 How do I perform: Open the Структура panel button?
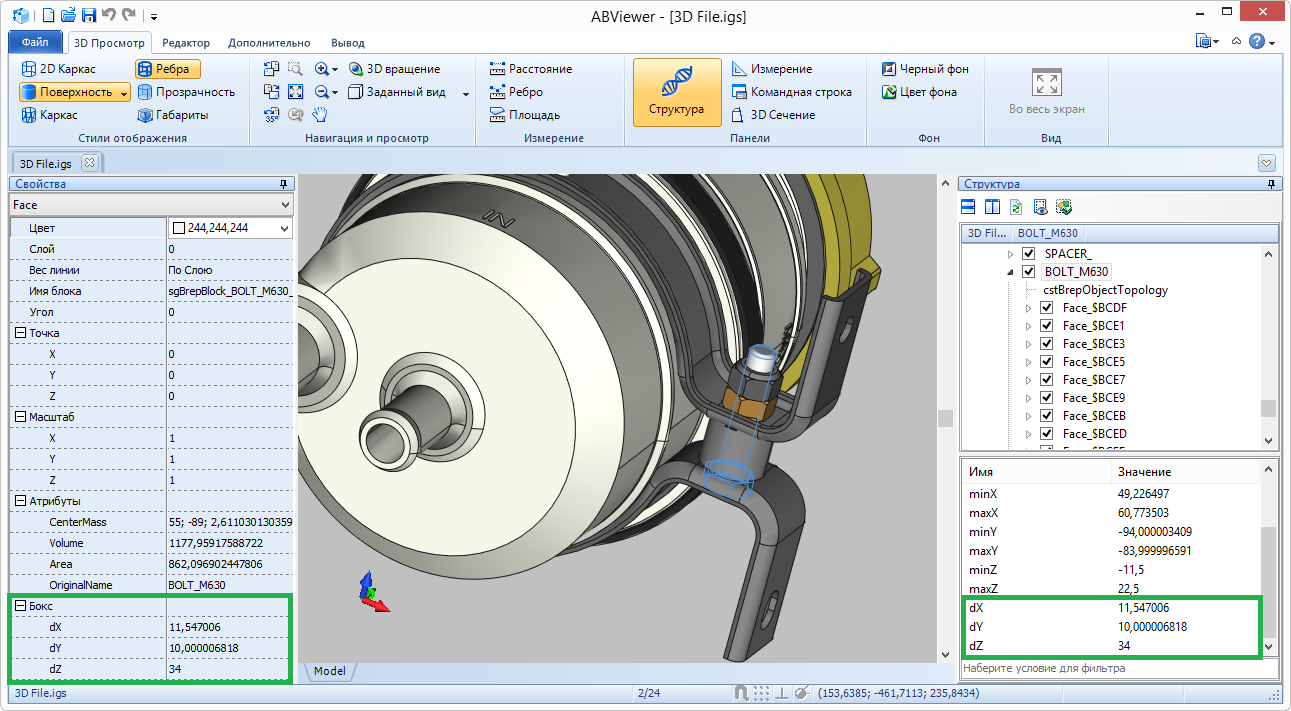coord(676,92)
